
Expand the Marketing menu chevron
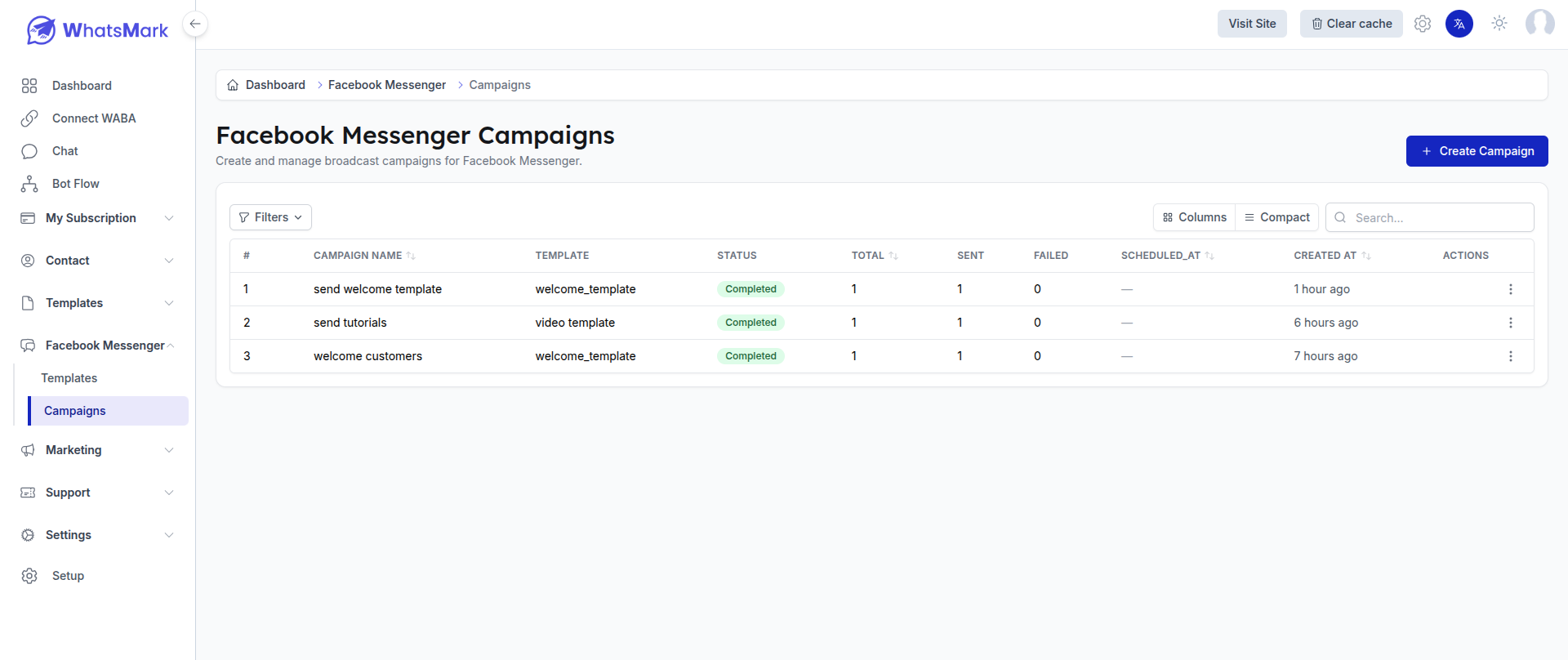click(169, 450)
